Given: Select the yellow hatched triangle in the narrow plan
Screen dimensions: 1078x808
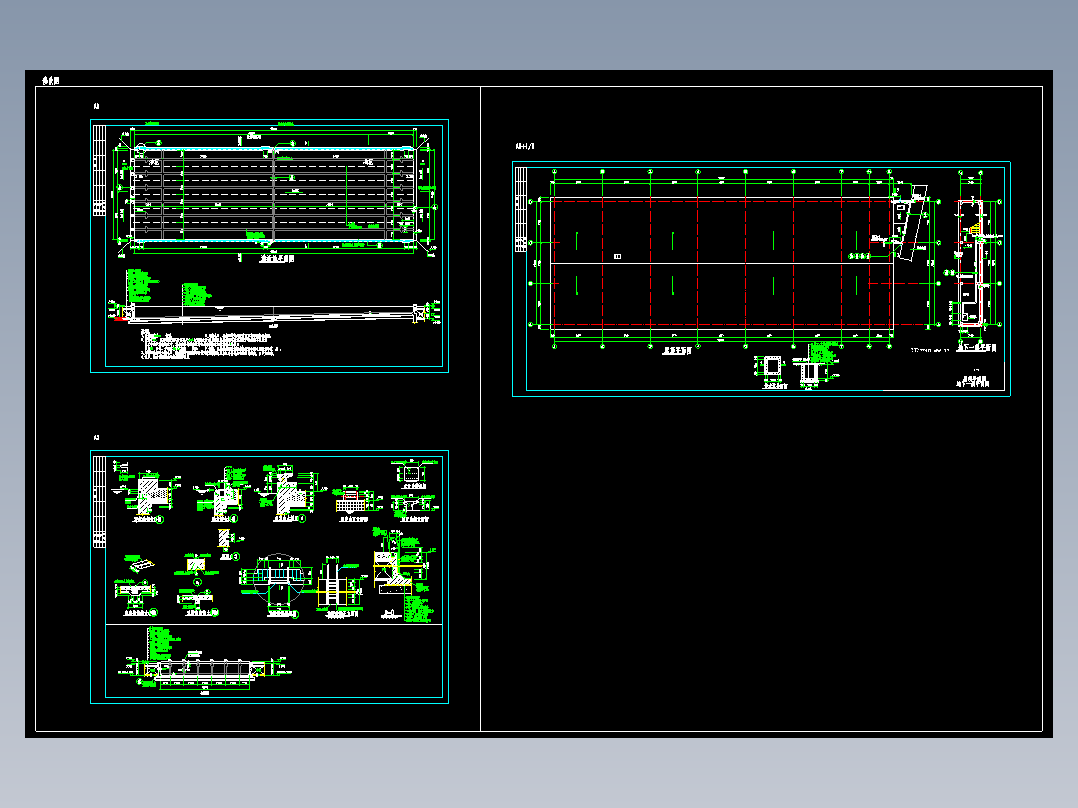Looking at the screenshot, I should point(974,226).
